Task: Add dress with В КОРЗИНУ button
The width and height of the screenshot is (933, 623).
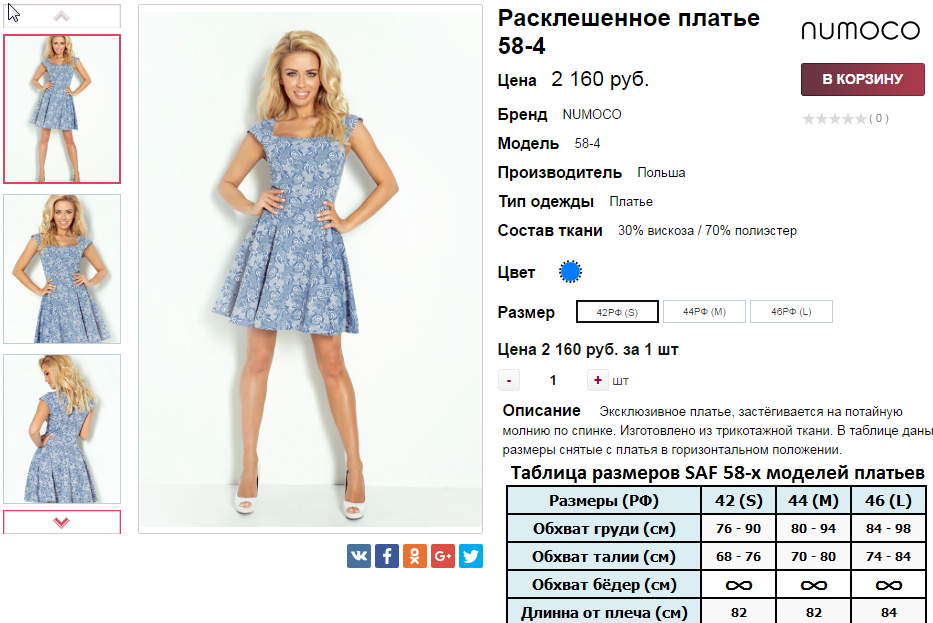Action: pos(863,79)
